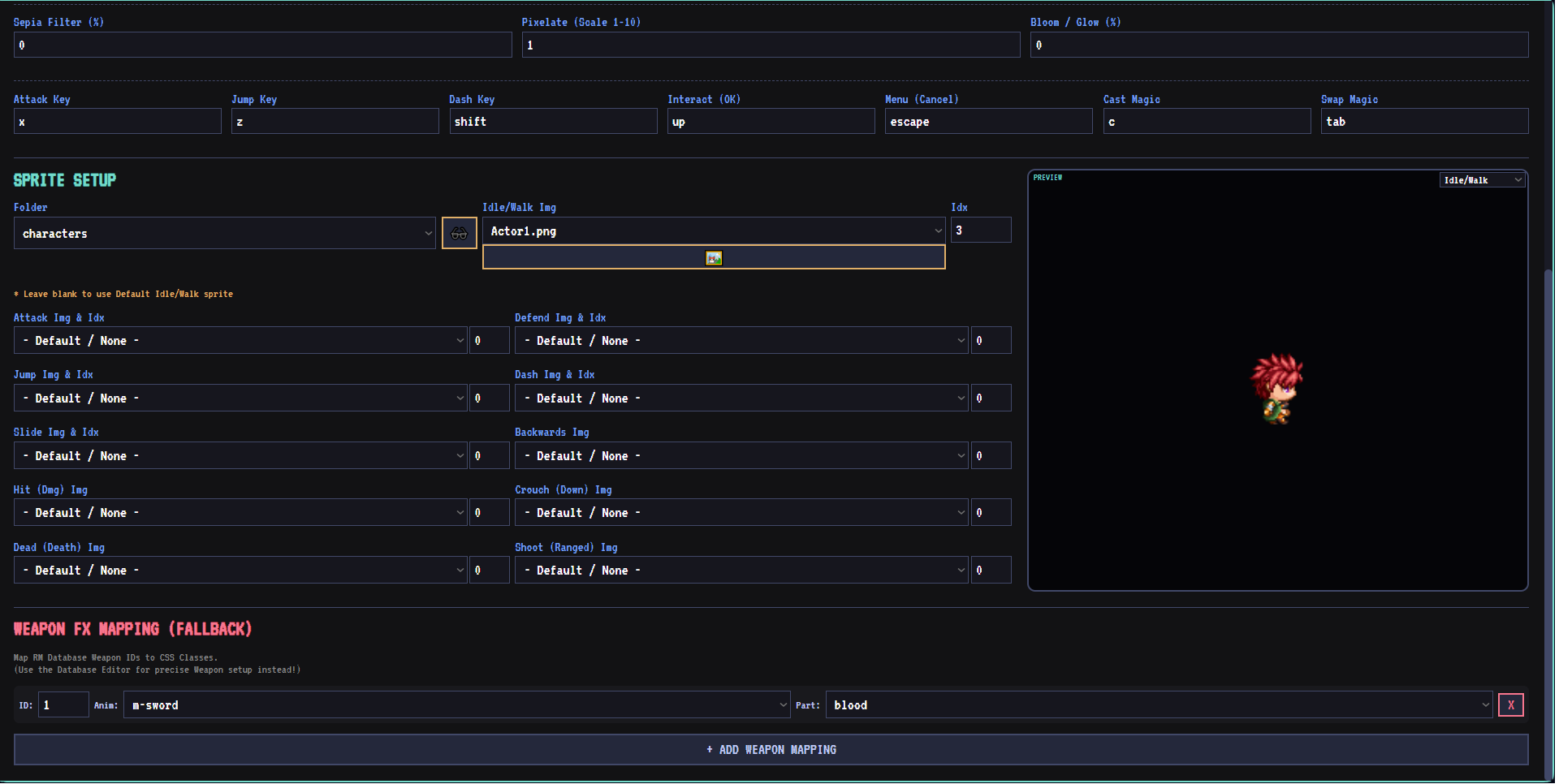Click the picture icon under Idle/Walk Img
The height and width of the screenshot is (784, 1559).
[714, 258]
